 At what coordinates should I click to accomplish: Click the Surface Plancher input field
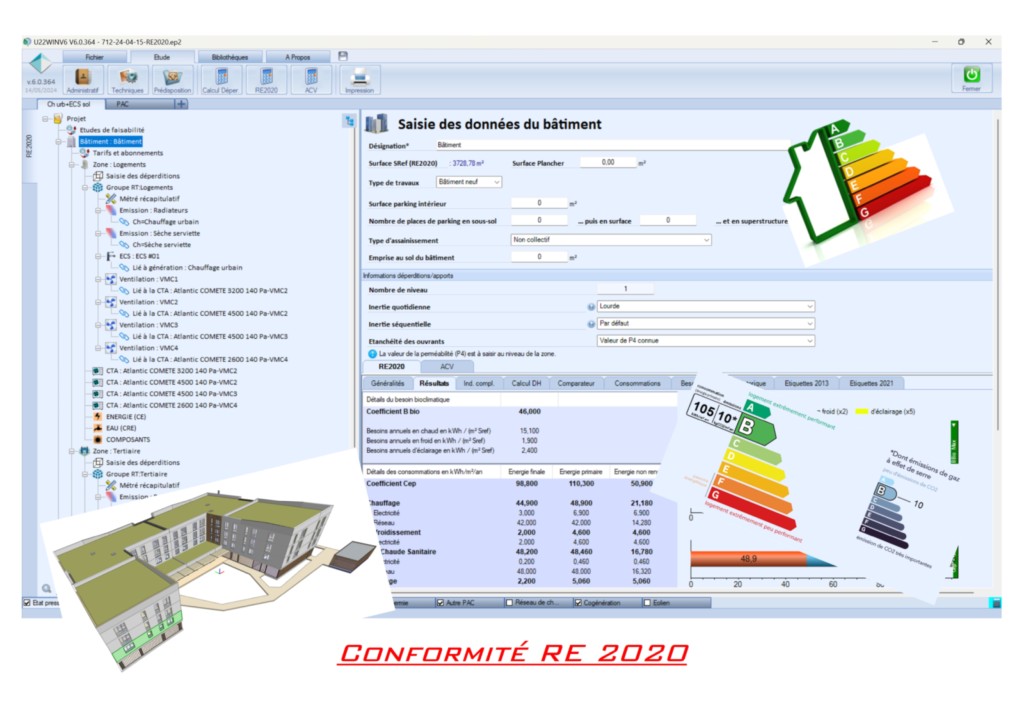[x=608, y=163]
